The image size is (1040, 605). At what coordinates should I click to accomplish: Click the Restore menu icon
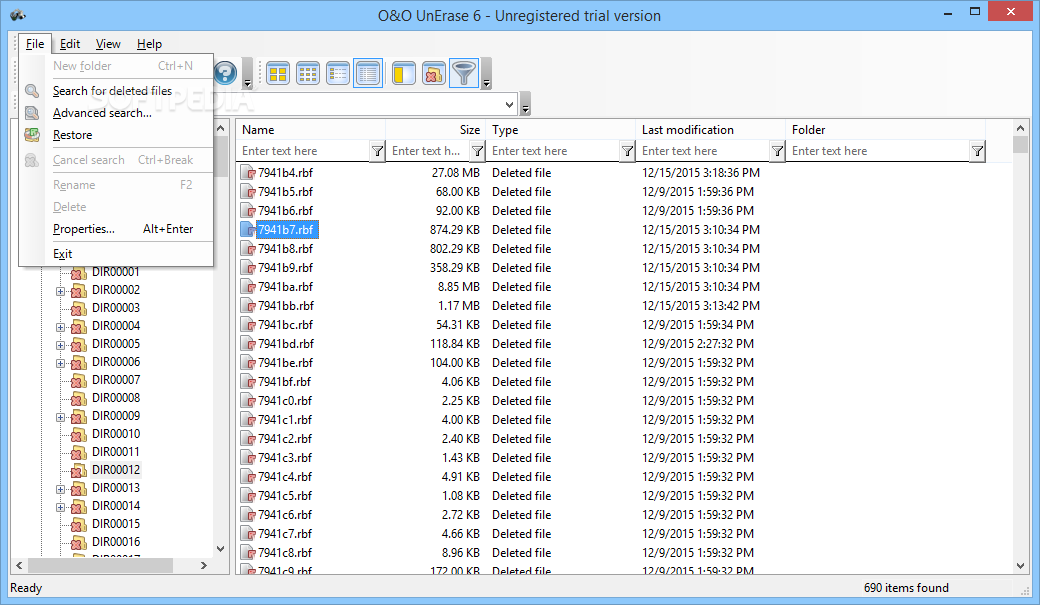32,135
